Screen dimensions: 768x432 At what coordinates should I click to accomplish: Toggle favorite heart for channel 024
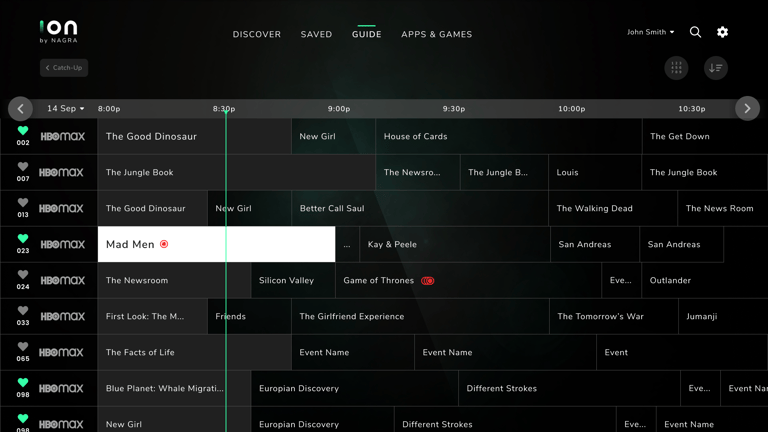pos(23,275)
